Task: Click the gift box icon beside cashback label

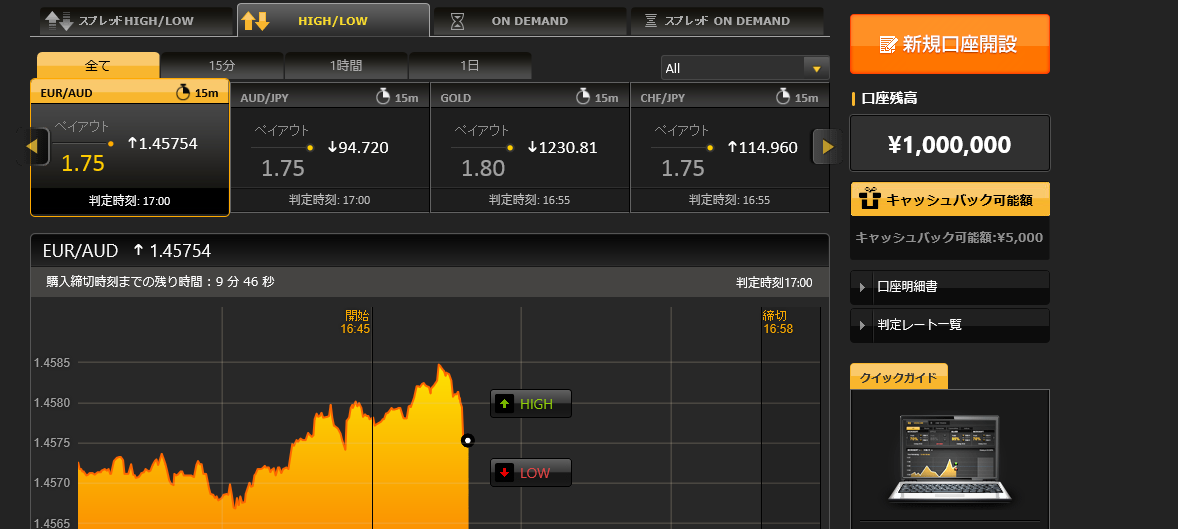Action: 868,199
